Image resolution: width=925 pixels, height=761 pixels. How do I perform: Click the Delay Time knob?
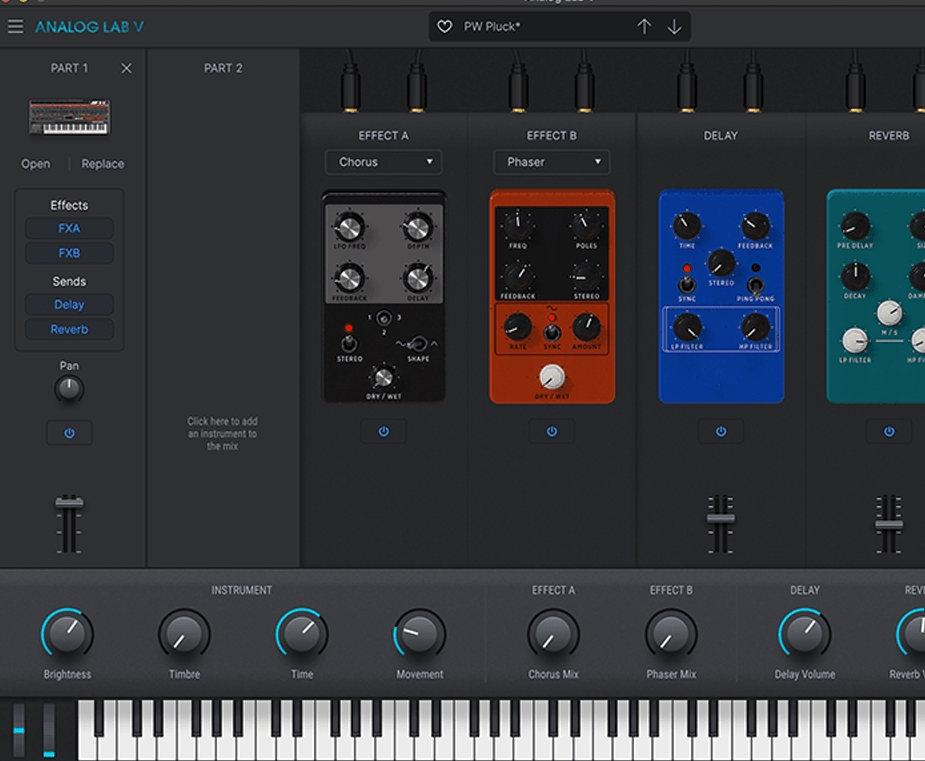click(687, 225)
